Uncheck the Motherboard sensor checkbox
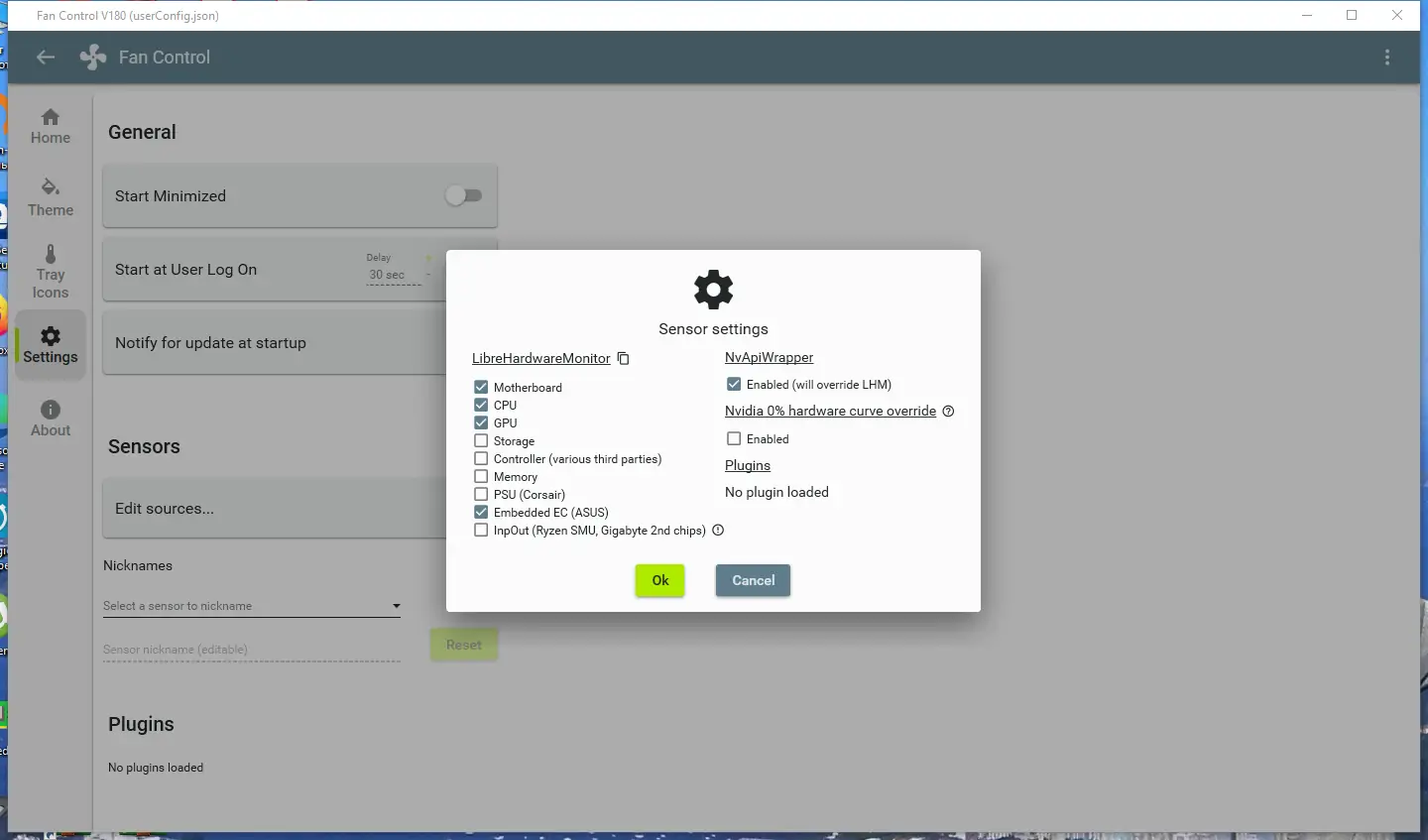Screen dimensions: 1428x840 481,387
